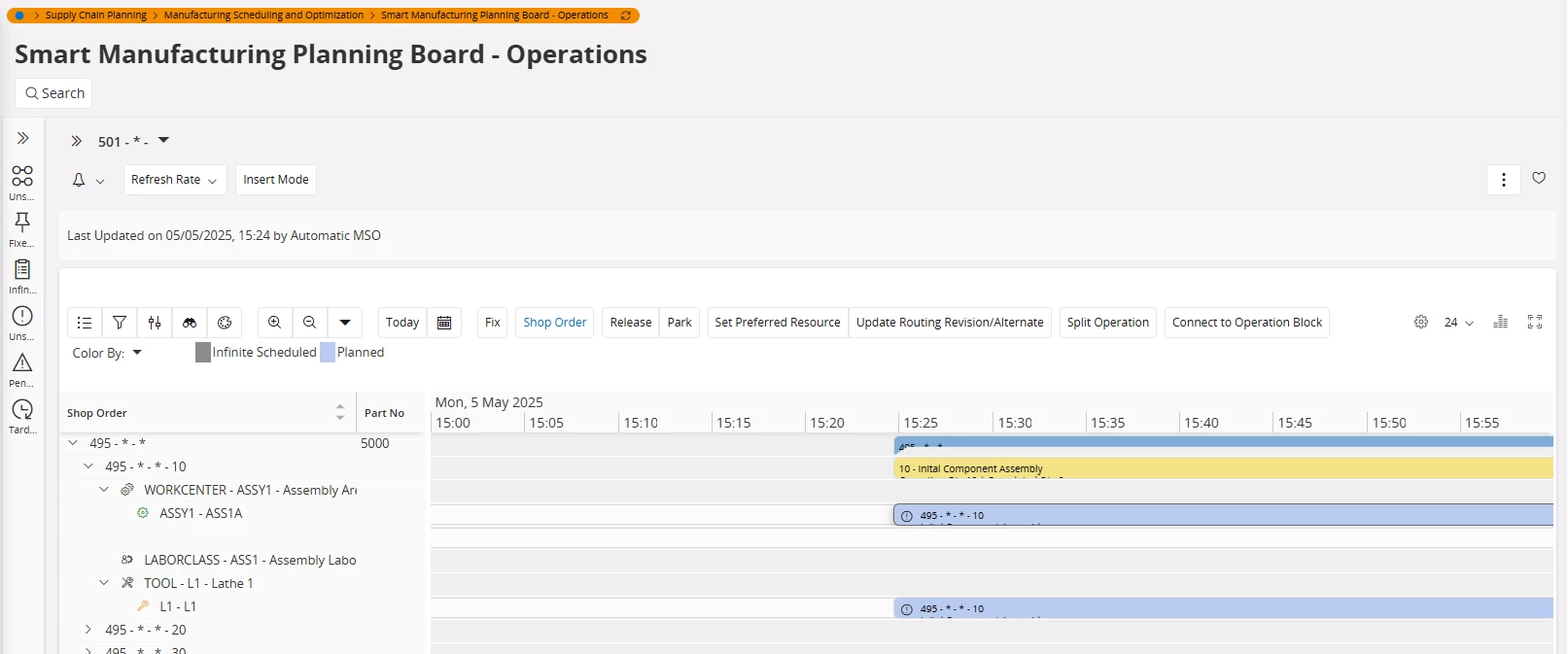The image size is (1568, 654).
Task: Click the yellow Initial Component Assembly bar
Action: tap(1223, 468)
